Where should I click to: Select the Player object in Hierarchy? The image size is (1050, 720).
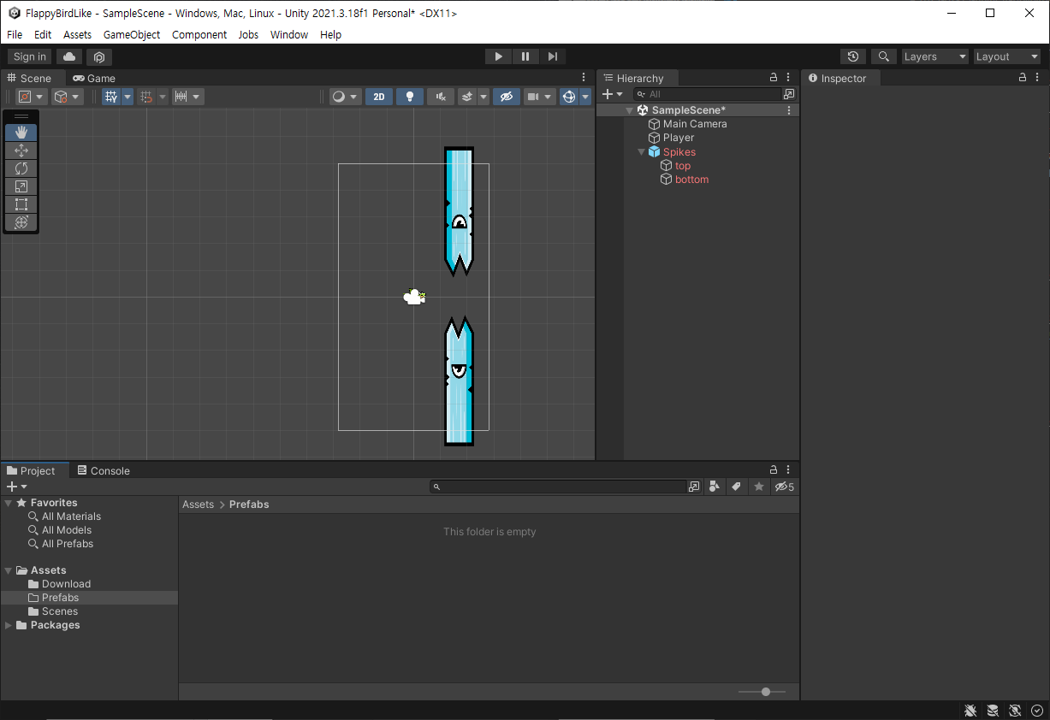(678, 137)
